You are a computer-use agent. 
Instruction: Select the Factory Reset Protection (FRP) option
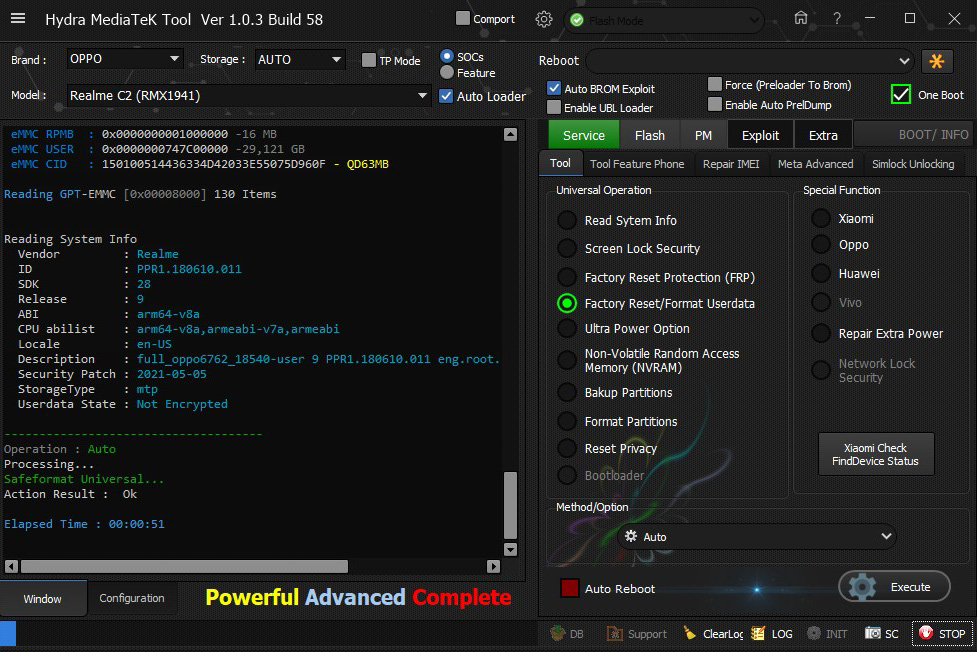[567, 277]
